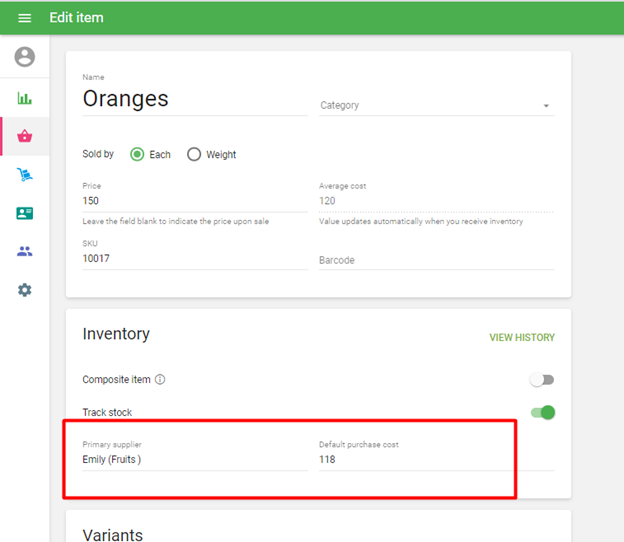Click the item Name field showing Oranges
This screenshot has width=624, height=542.
pyautogui.click(x=194, y=99)
